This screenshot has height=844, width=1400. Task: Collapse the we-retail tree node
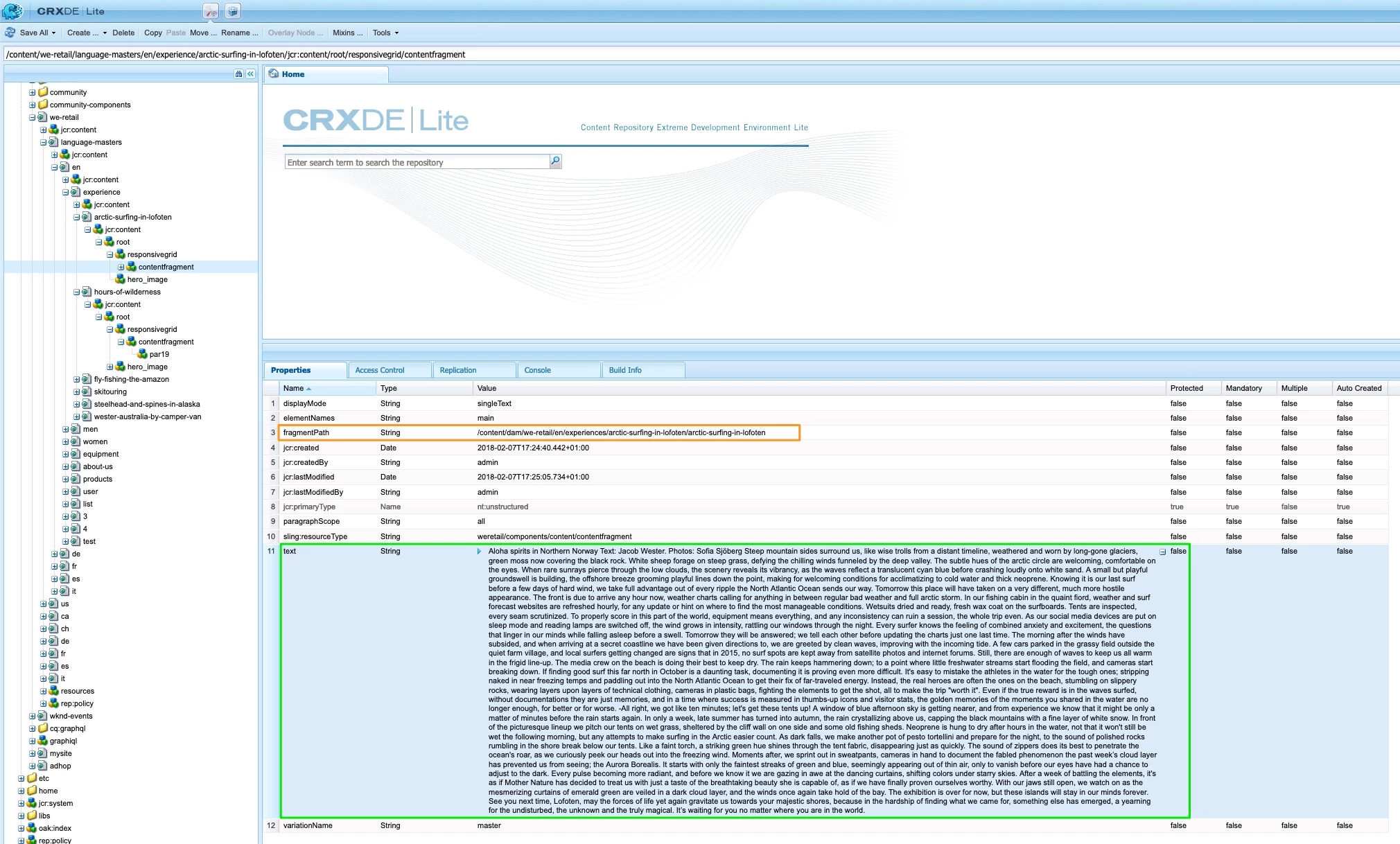(32, 118)
